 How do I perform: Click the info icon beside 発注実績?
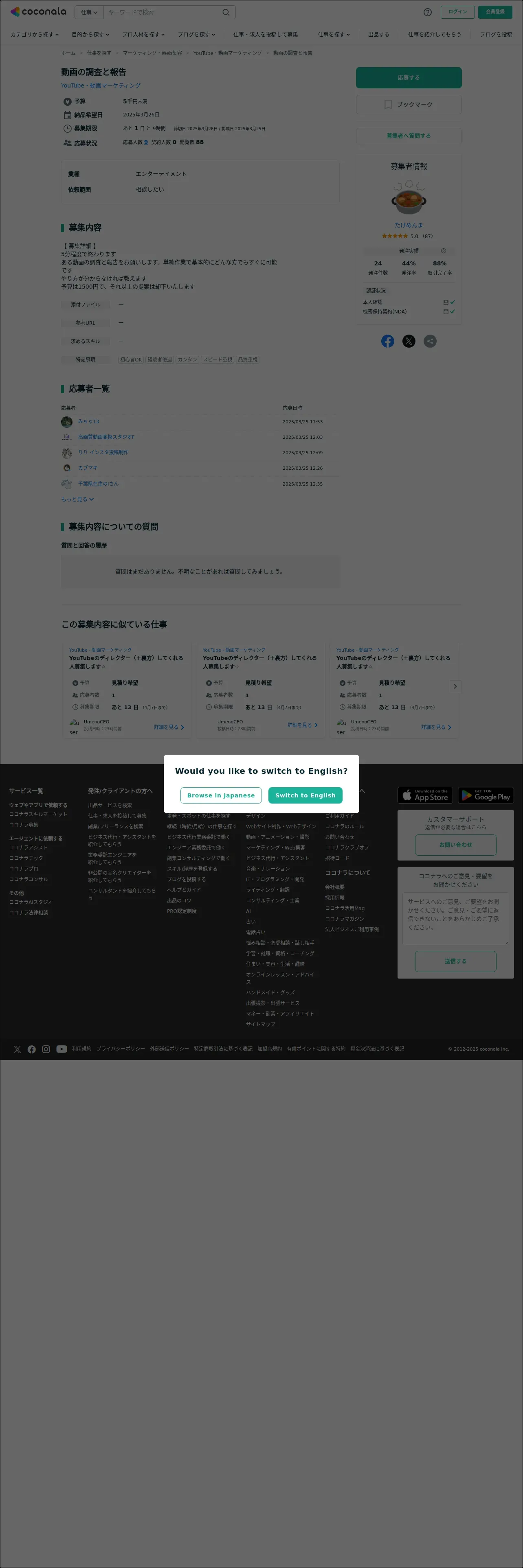click(x=443, y=251)
